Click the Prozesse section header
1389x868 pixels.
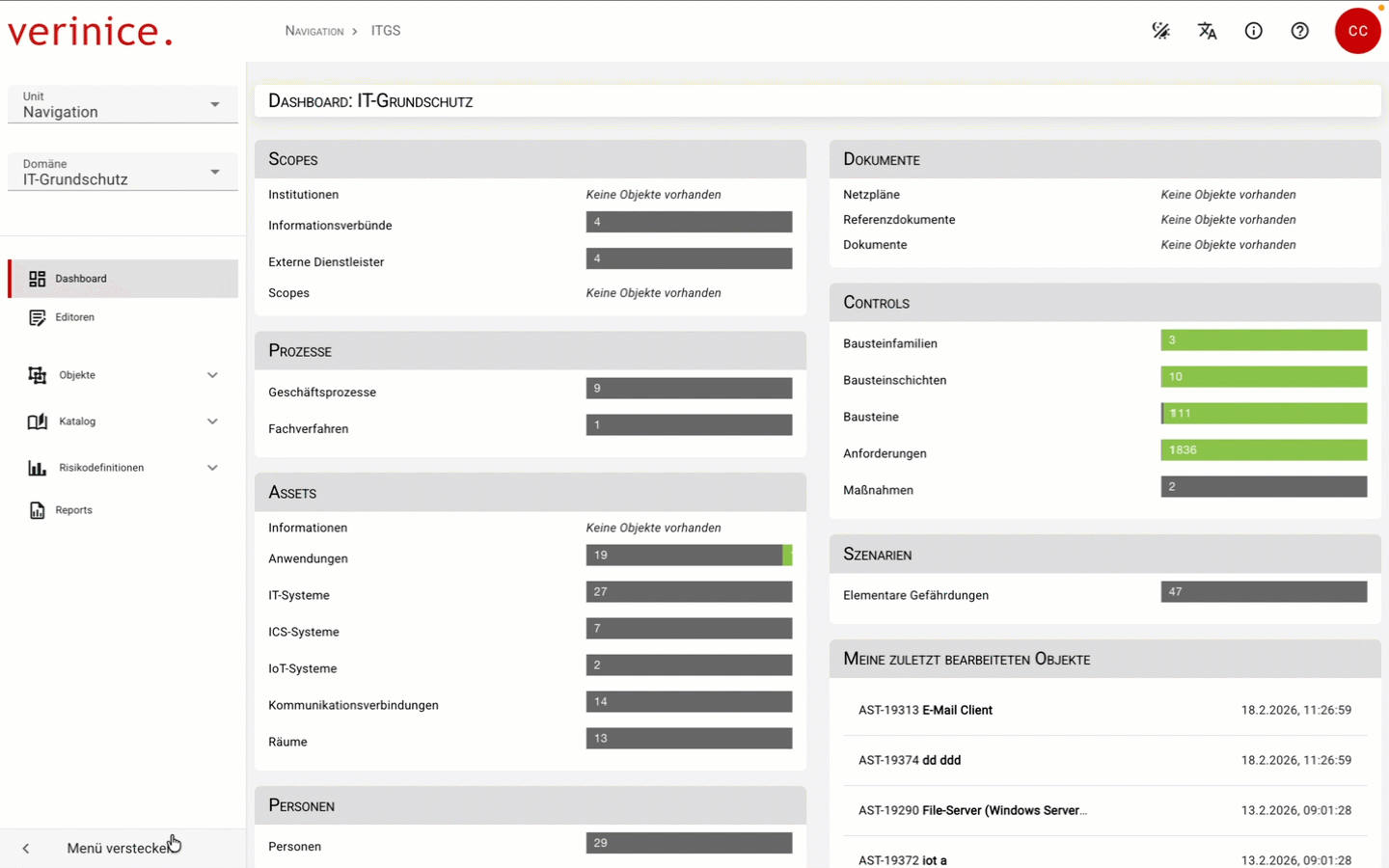pos(531,351)
